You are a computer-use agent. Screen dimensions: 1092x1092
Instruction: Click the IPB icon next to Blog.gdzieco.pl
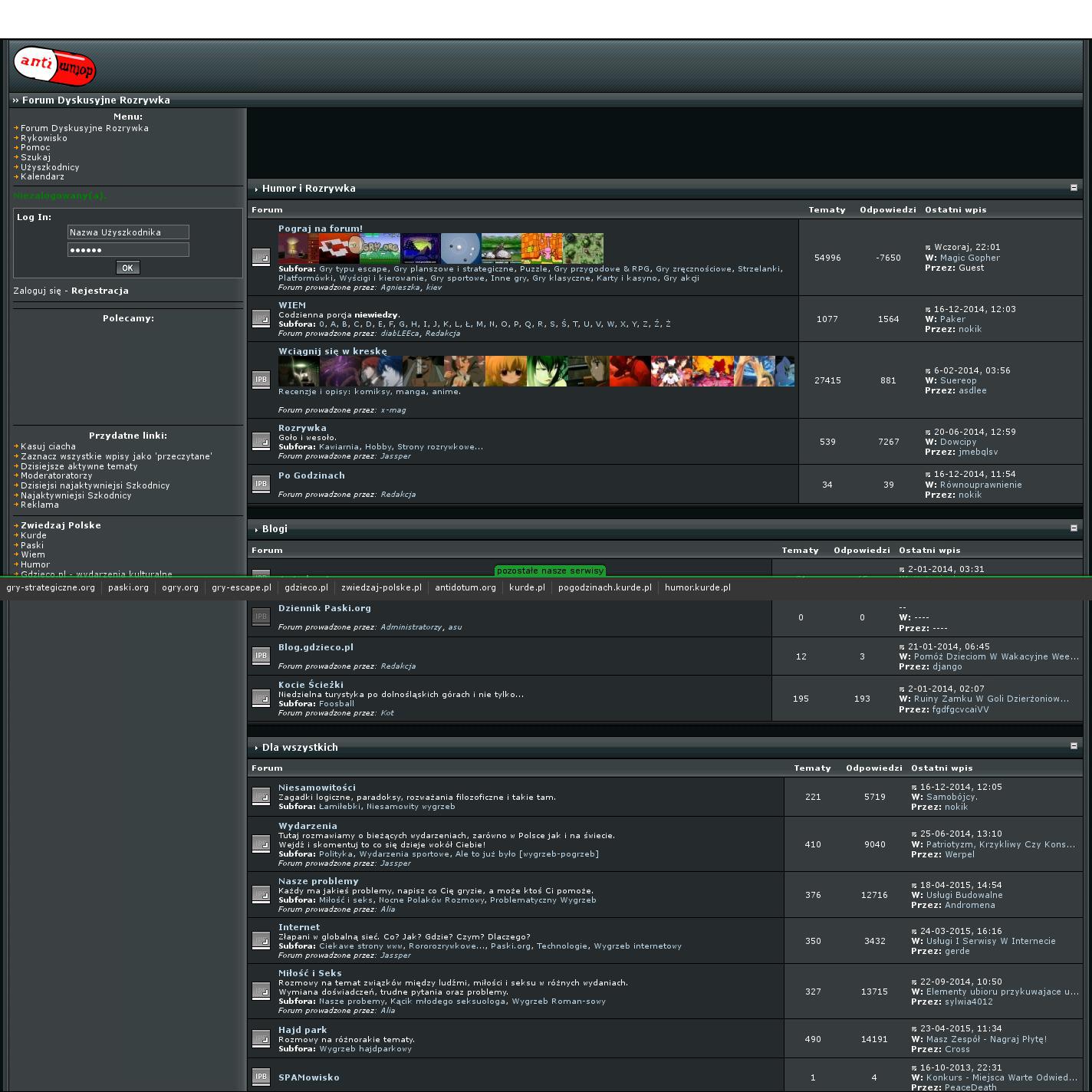pyautogui.click(x=261, y=656)
